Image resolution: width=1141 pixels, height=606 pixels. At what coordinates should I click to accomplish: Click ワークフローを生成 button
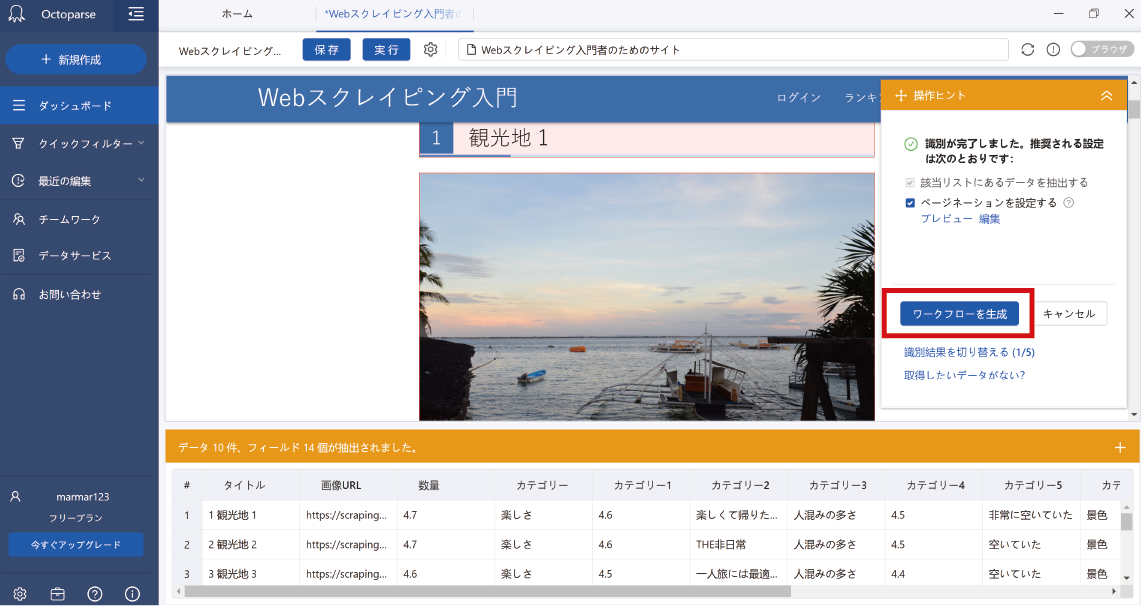959,314
